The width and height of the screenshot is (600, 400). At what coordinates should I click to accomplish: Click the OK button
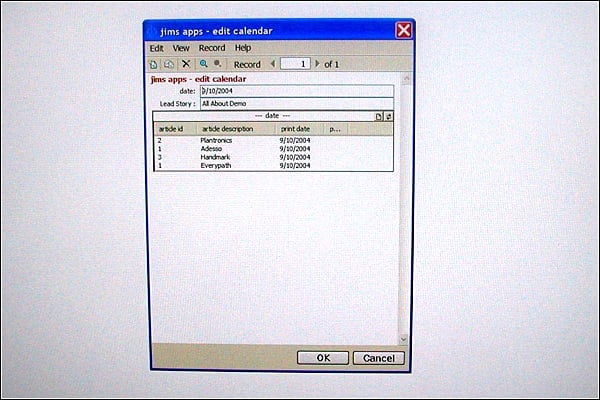[323, 358]
